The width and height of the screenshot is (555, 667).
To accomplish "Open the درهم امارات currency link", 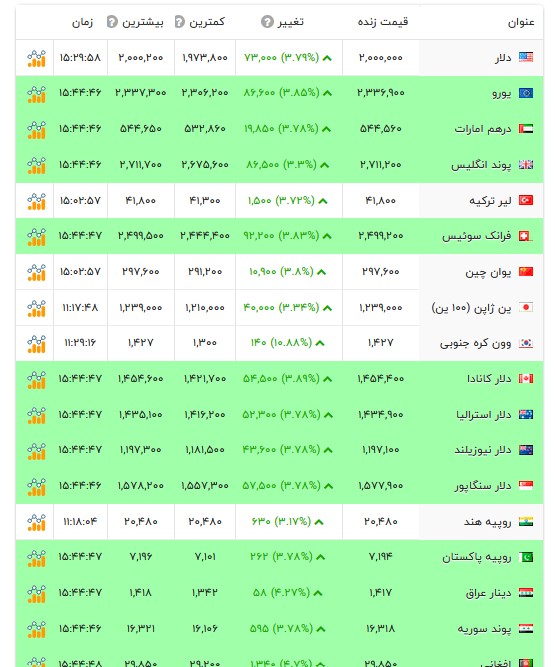I will 483,129.
